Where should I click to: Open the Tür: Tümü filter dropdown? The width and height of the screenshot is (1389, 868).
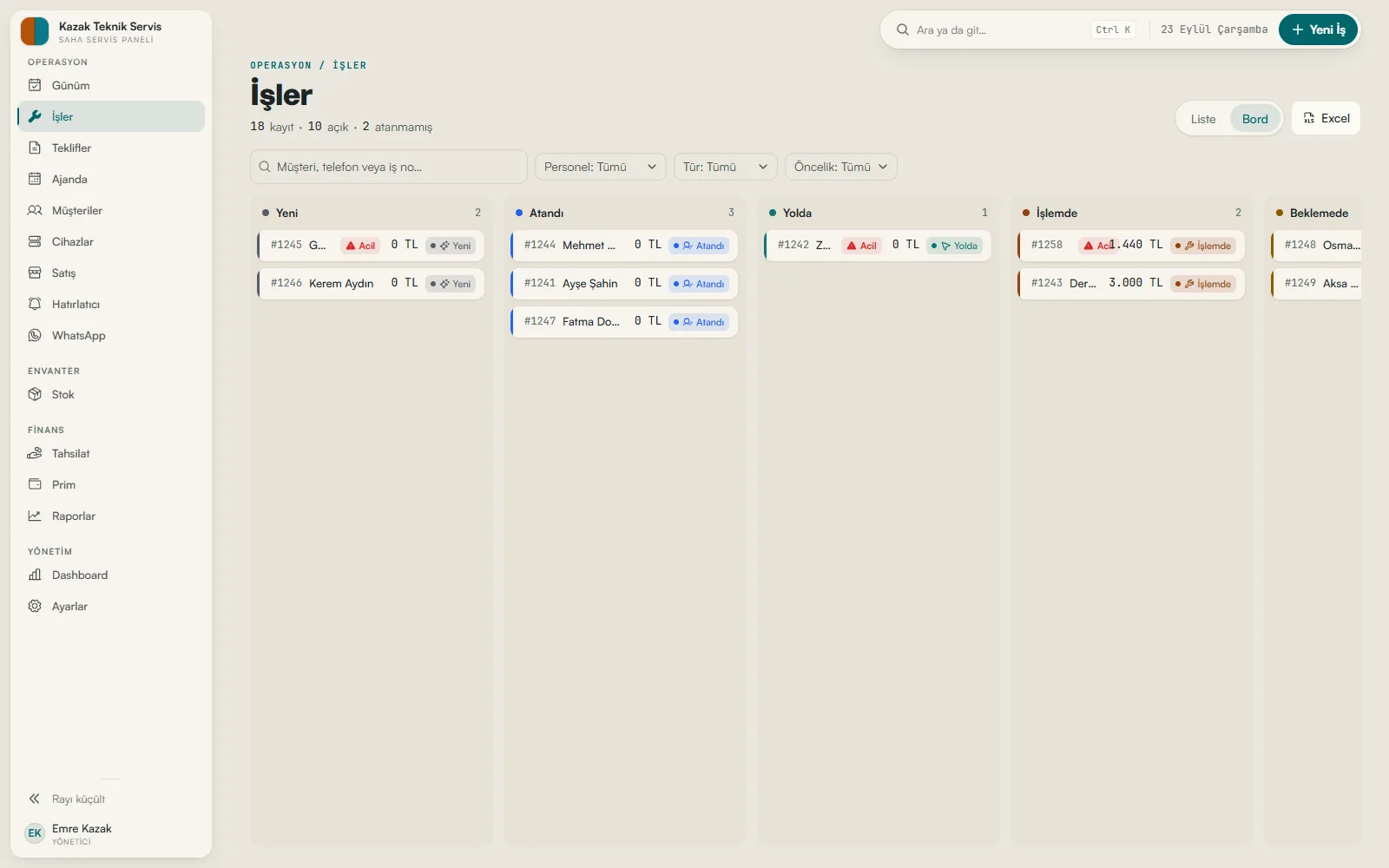725,167
